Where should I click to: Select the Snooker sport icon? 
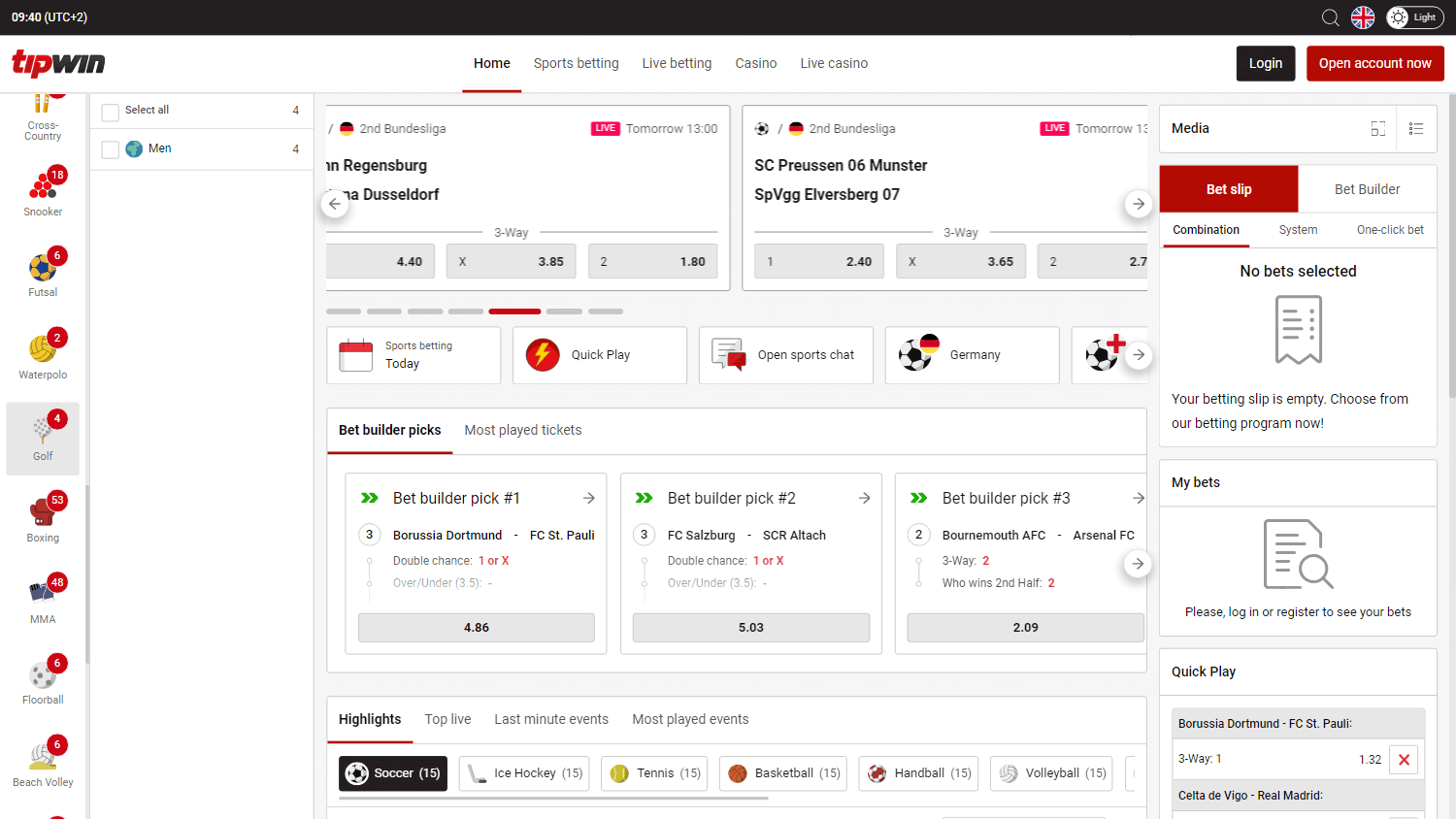(43, 192)
